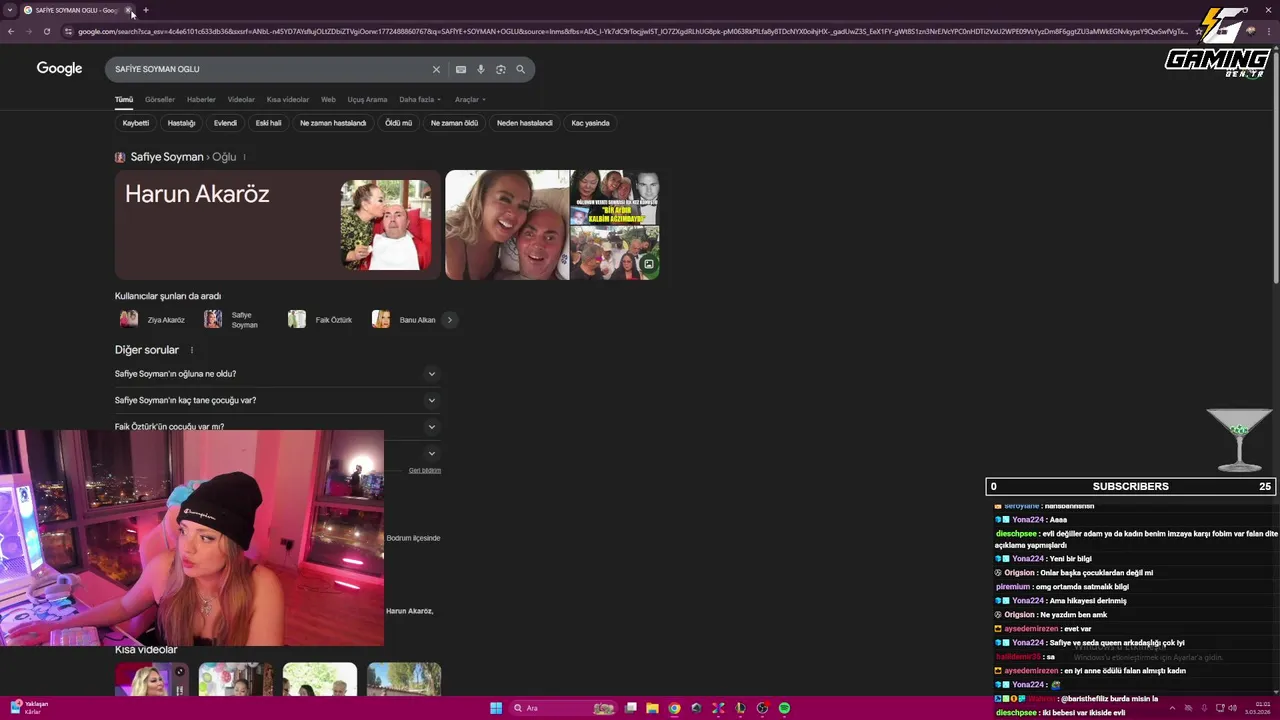
Task: Filter by the Kac yasinda chip
Action: pos(590,123)
